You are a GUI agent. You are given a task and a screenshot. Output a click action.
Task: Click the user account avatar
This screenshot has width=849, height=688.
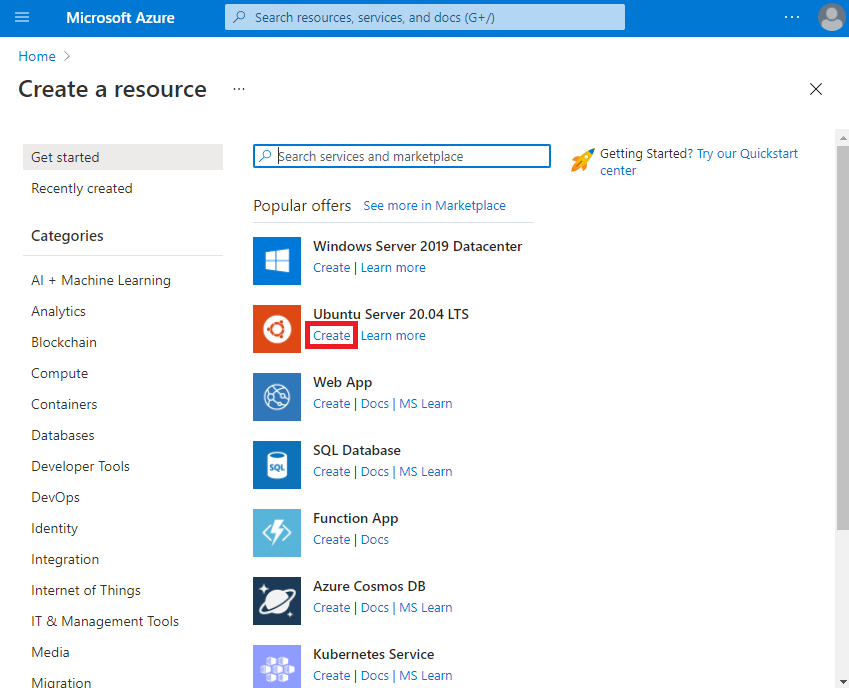(x=832, y=17)
